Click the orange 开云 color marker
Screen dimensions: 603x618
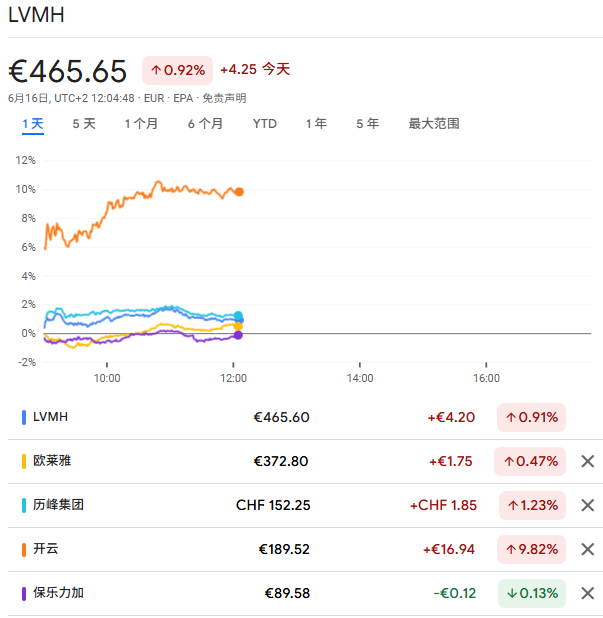[24, 549]
